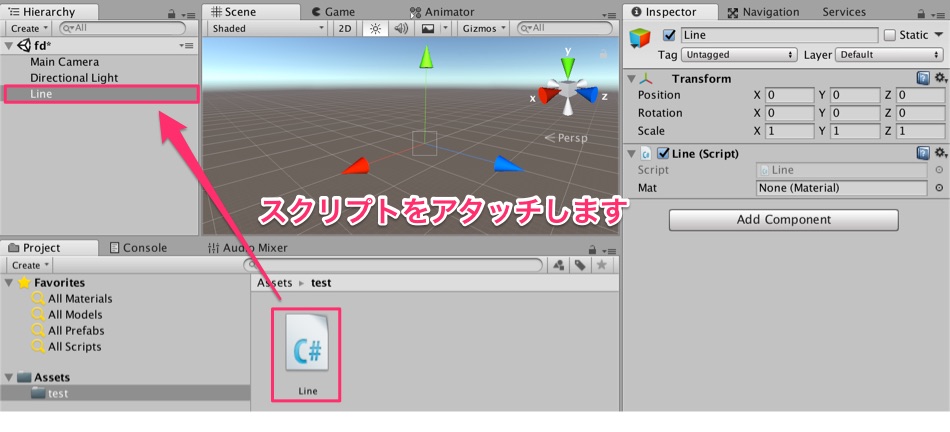The image size is (950, 432).
Task: Click the blue Z axis gizmo cone
Action: pyautogui.click(x=588, y=94)
